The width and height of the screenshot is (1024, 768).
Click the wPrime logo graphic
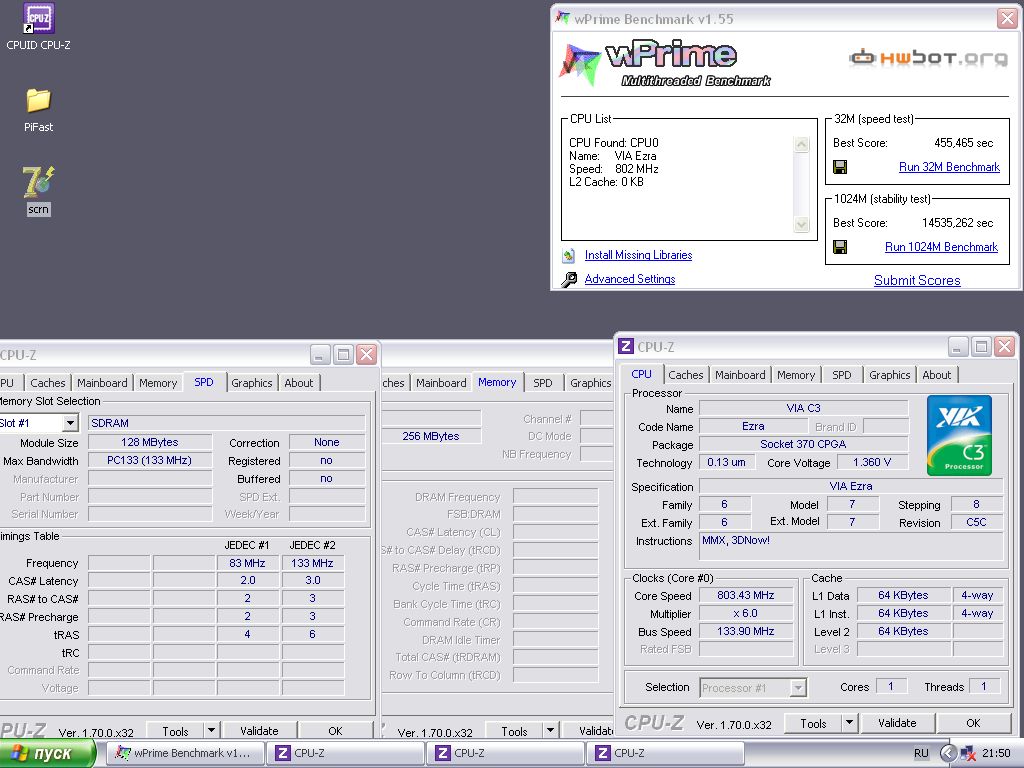coord(666,63)
